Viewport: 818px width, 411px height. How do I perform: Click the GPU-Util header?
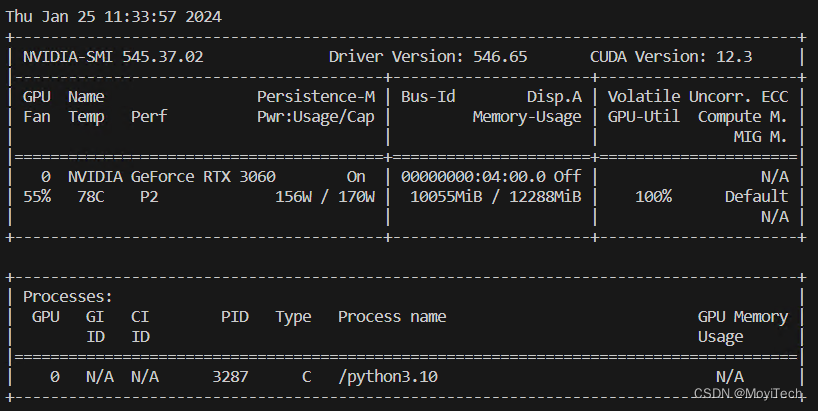click(644, 116)
